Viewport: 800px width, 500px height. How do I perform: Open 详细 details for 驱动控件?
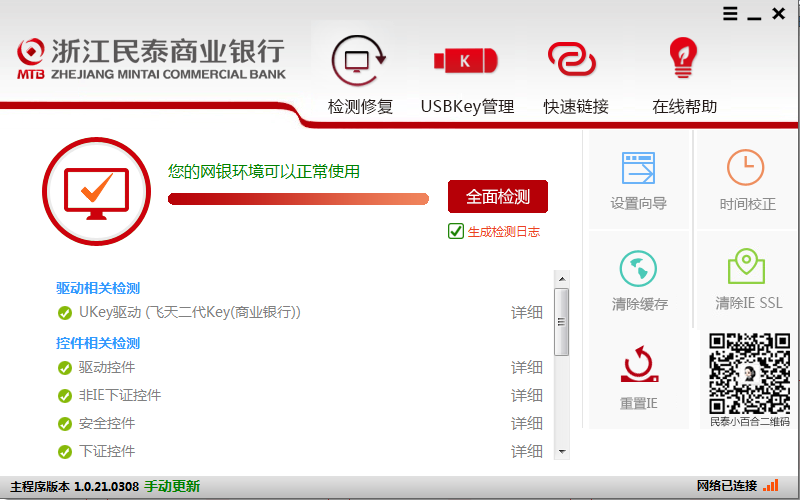tap(527, 367)
